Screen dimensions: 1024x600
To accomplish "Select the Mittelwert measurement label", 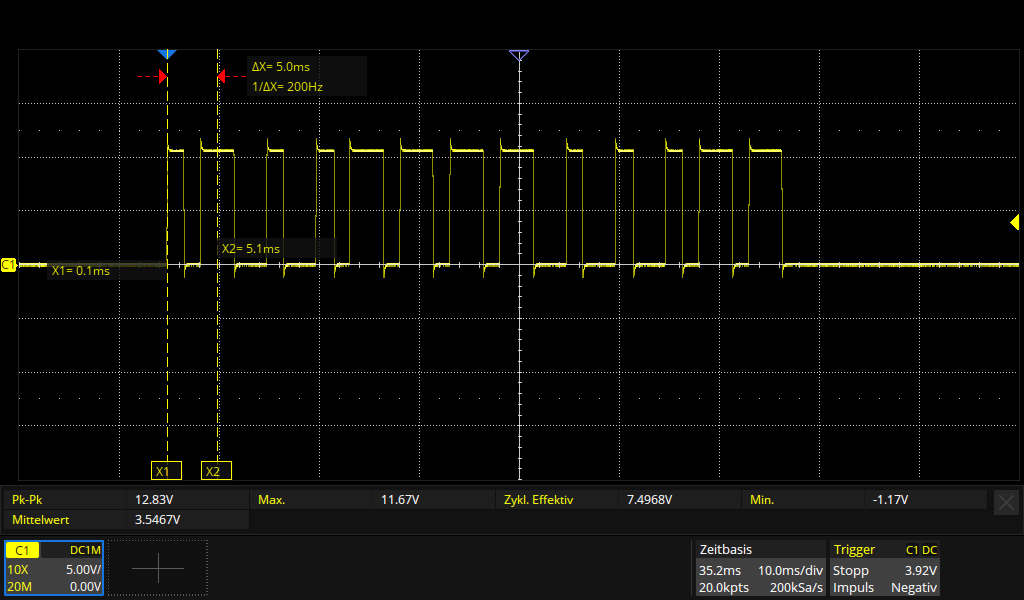I will tap(40, 520).
